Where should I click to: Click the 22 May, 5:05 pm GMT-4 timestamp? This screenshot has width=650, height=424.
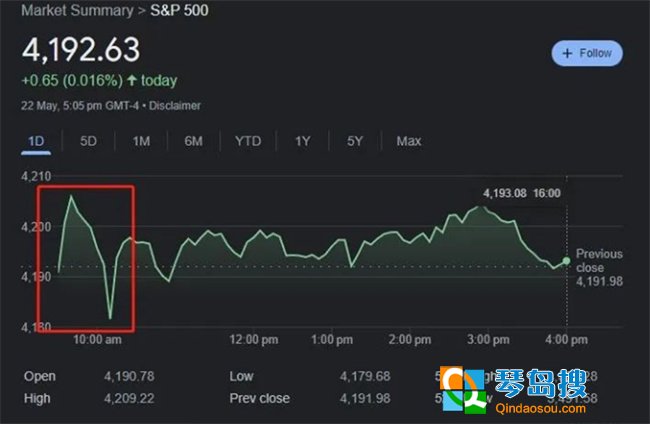pyautogui.click(x=80, y=106)
